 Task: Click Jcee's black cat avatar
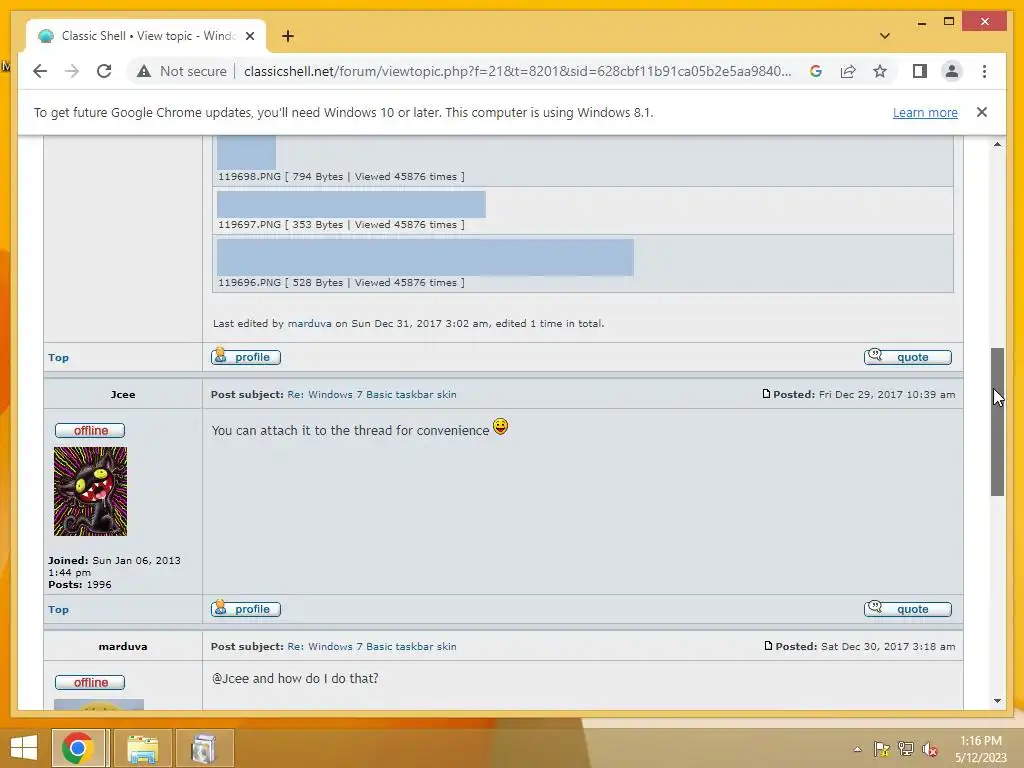click(x=90, y=491)
